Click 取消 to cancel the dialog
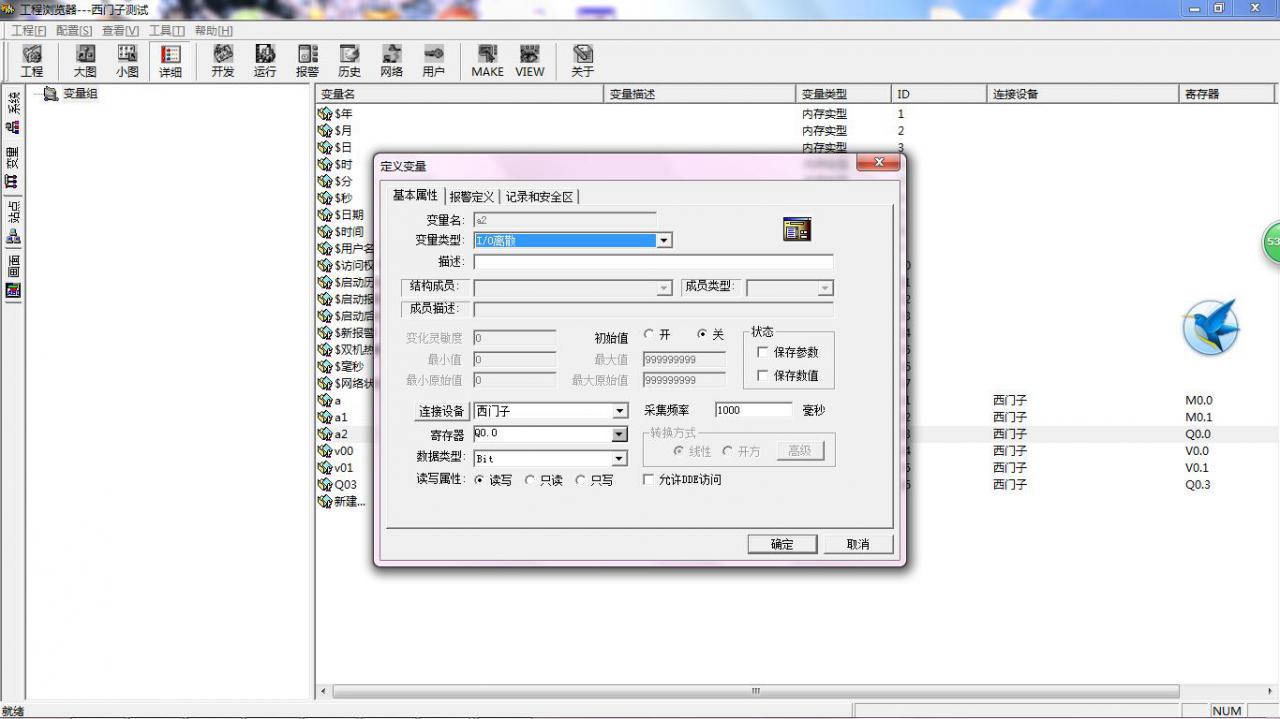 click(858, 544)
